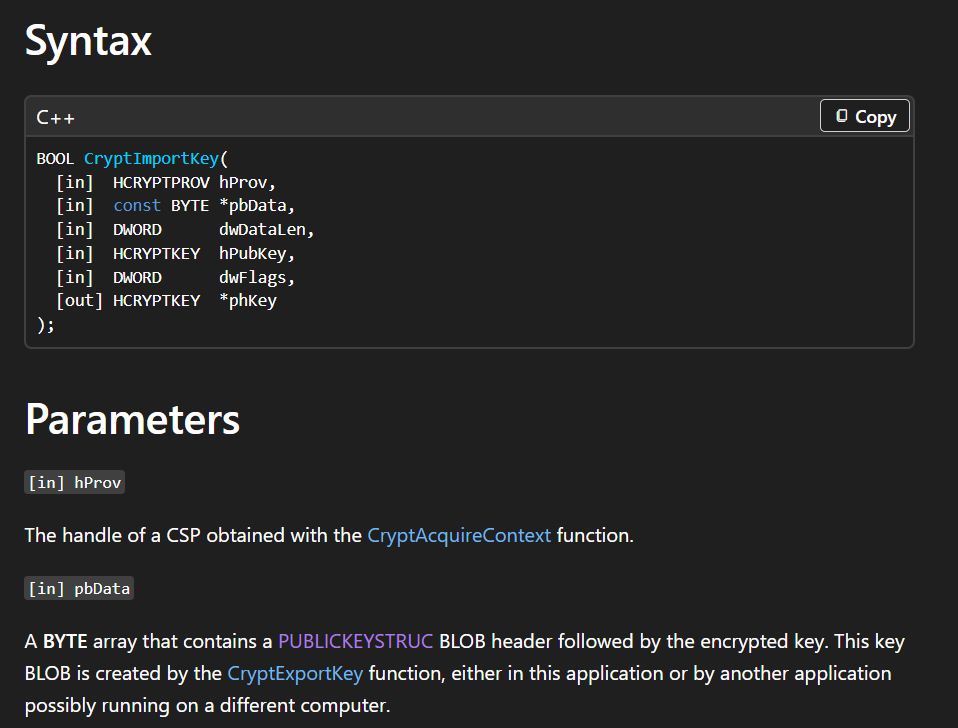Click the *pbData argument in code

pyautogui.click(x=257, y=205)
